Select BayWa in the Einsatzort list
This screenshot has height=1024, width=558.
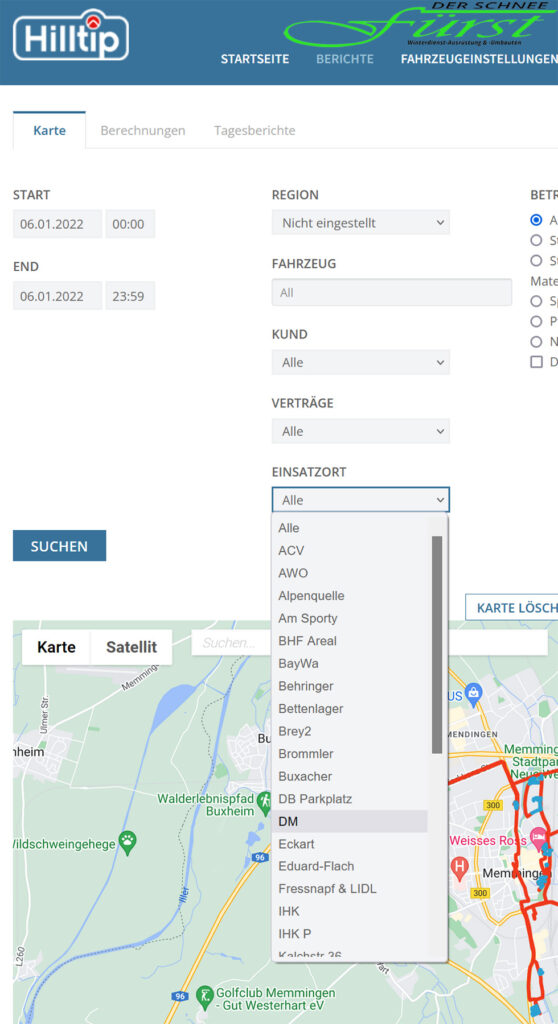[350, 664]
